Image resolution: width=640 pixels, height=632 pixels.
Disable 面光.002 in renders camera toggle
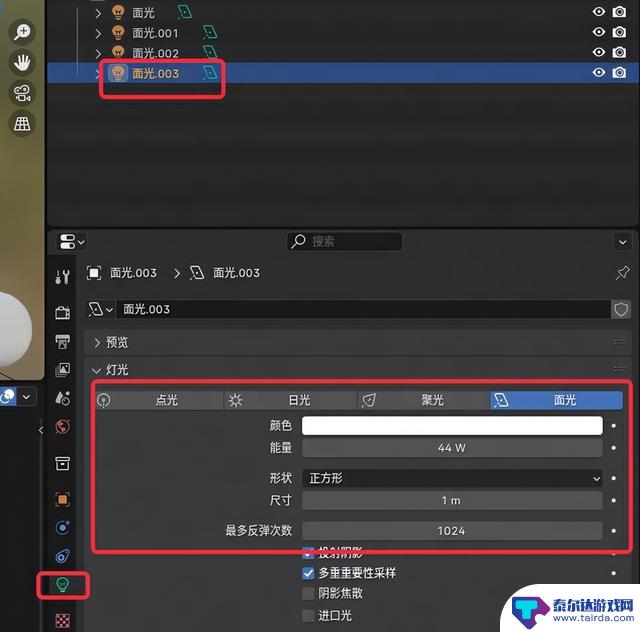point(619,52)
